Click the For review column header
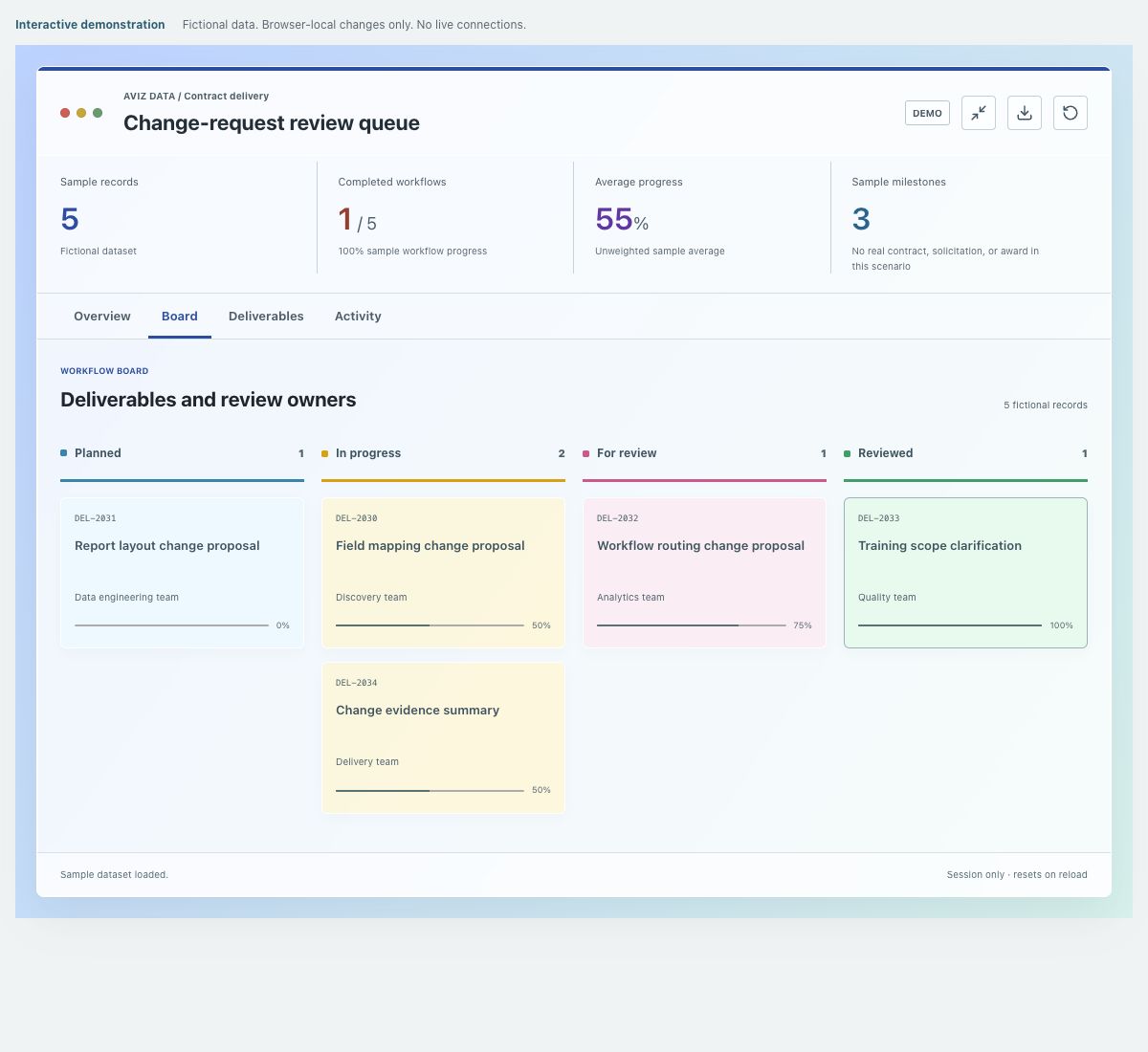The image size is (1148, 1052). point(704,453)
